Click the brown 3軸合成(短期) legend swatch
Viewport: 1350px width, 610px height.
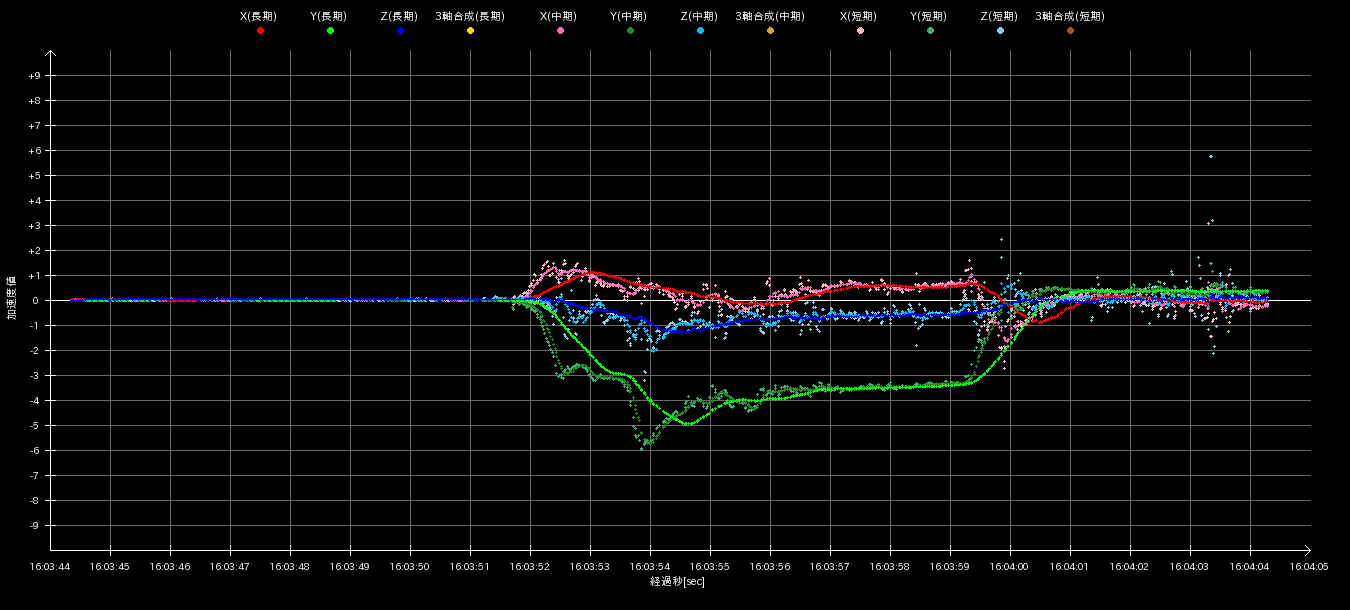tap(1070, 31)
